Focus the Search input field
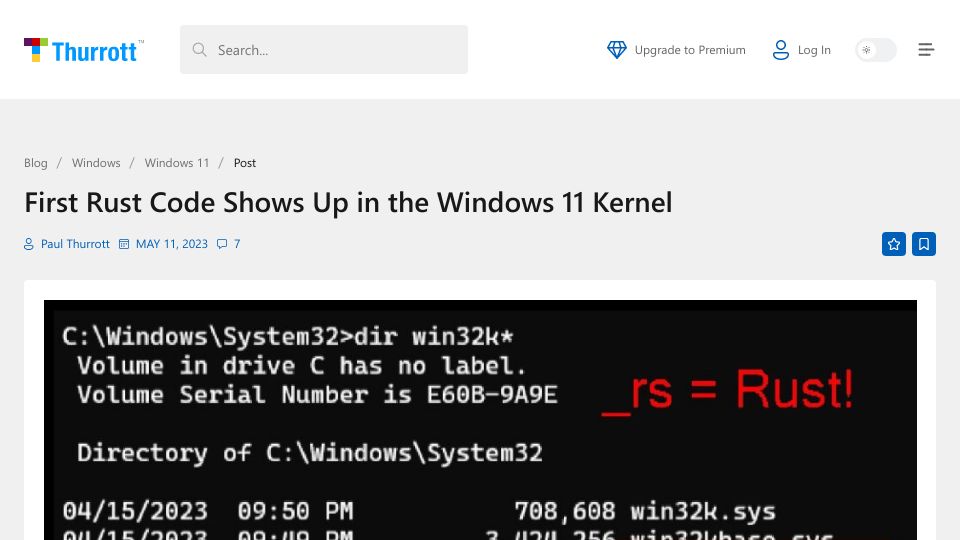 click(324, 50)
